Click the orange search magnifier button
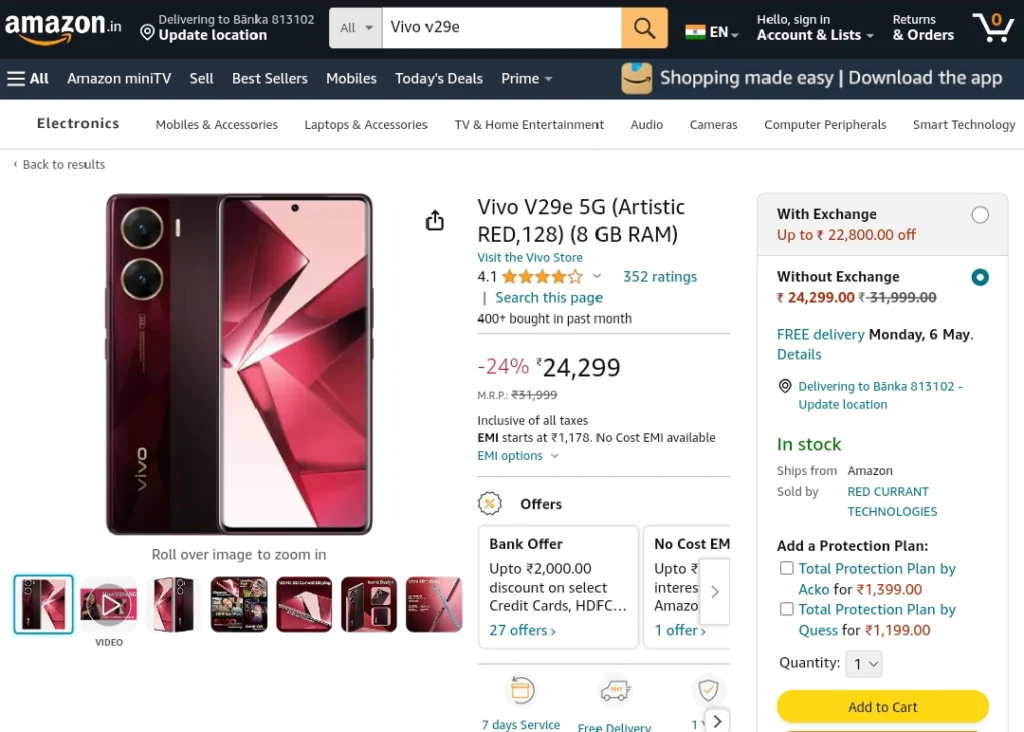Image resolution: width=1024 pixels, height=732 pixels. (x=644, y=27)
